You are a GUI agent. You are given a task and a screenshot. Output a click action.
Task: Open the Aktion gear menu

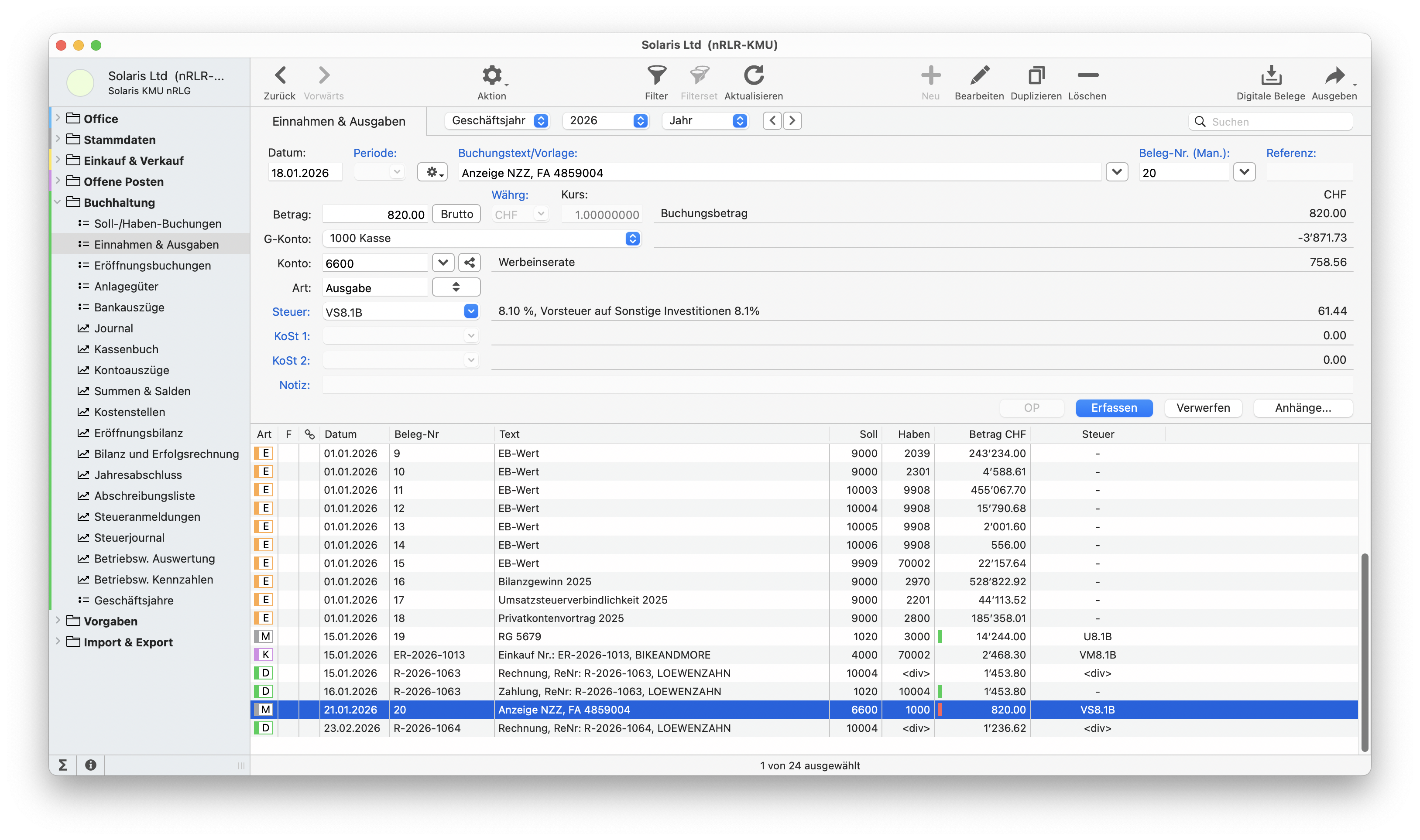coord(491,75)
